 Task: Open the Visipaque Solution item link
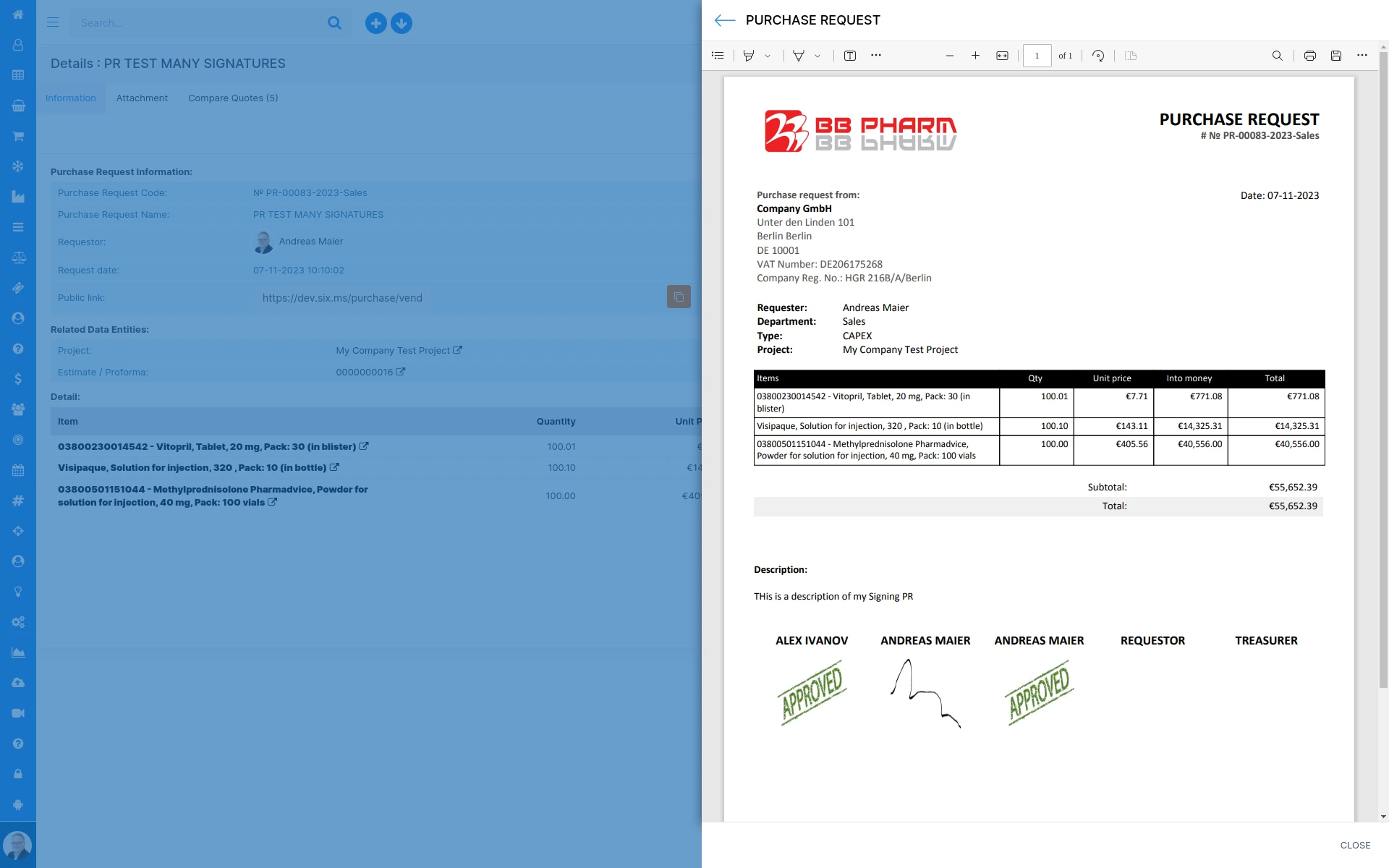(x=198, y=468)
